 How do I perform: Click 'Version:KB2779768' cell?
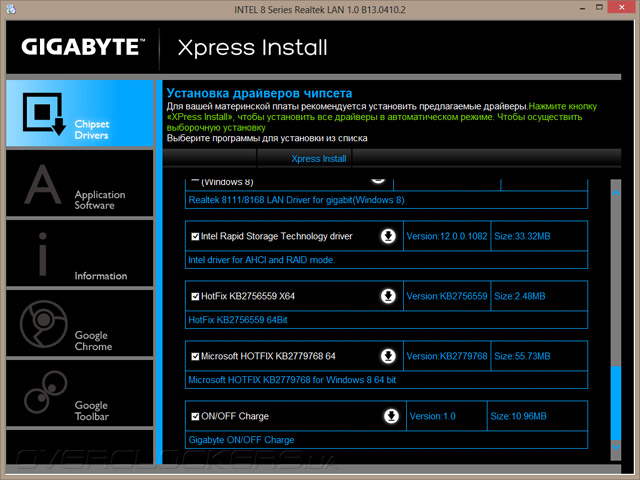447,356
